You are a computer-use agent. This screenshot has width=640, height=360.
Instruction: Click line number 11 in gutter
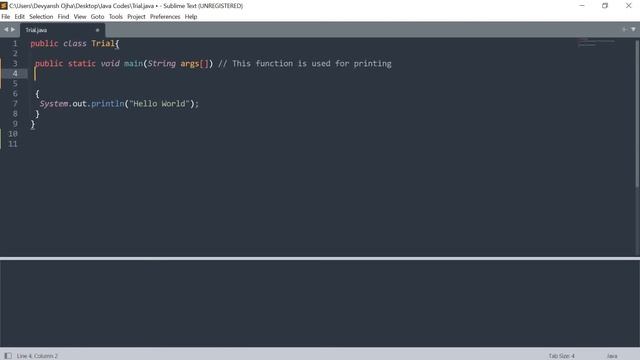13,144
